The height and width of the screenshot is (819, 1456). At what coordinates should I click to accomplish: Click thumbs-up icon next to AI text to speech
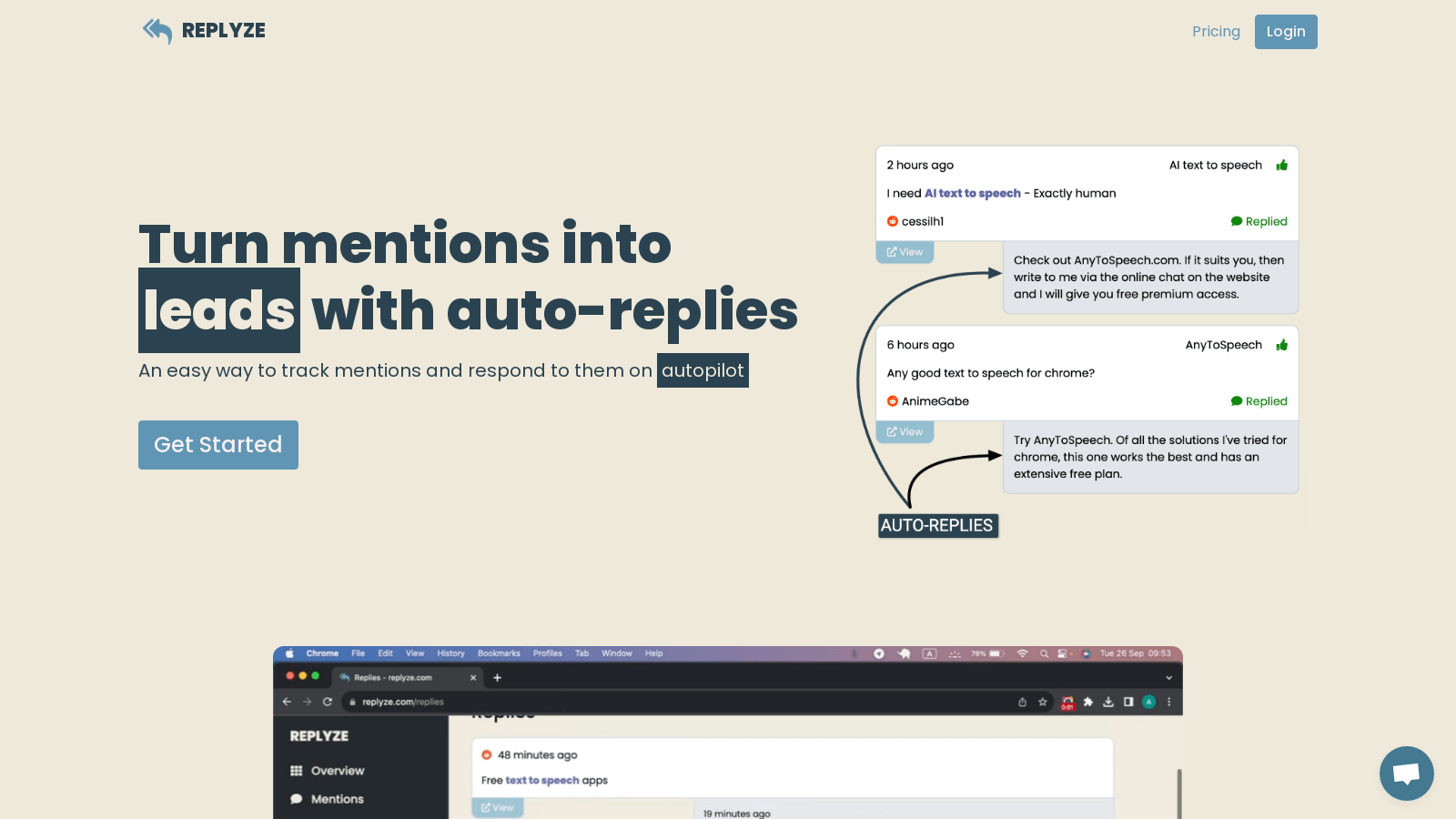pos(1282,165)
